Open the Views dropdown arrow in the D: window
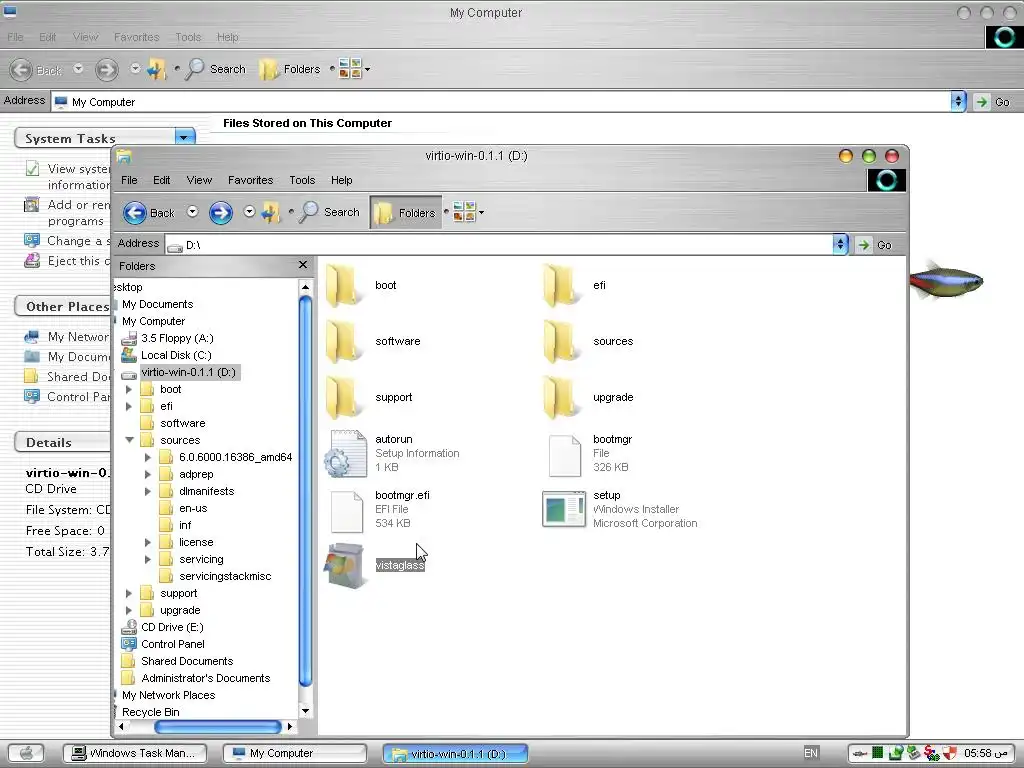This screenshot has width=1024, height=768. (481, 213)
